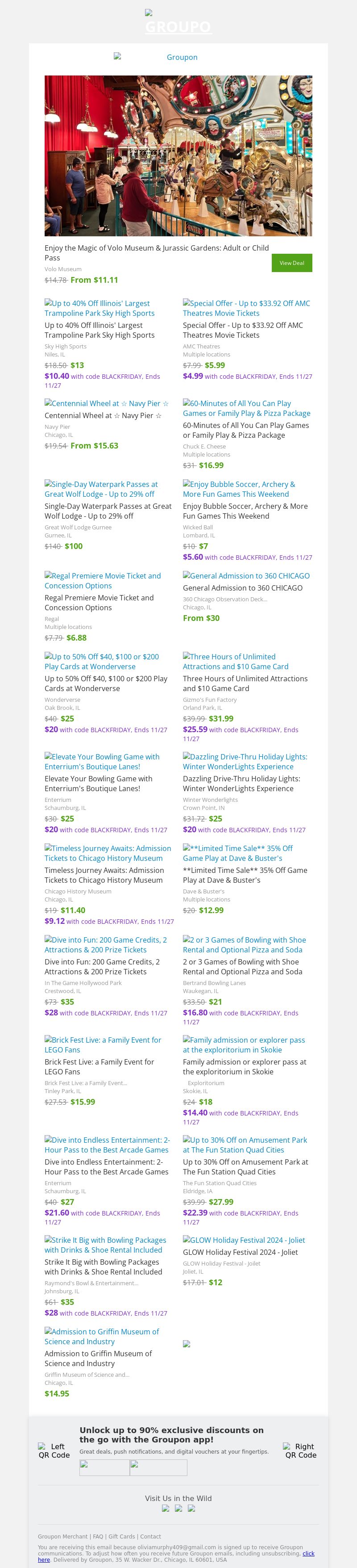Open the Gift Cards footer link
Image resolution: width=357 pixels, height=1568 pixels.
point(121,1536)
